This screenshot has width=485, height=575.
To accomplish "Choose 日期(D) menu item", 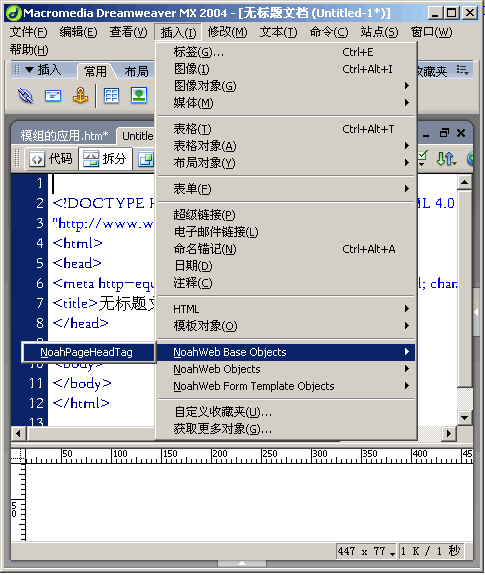I will pyautogui.click(x=287, y=266).
